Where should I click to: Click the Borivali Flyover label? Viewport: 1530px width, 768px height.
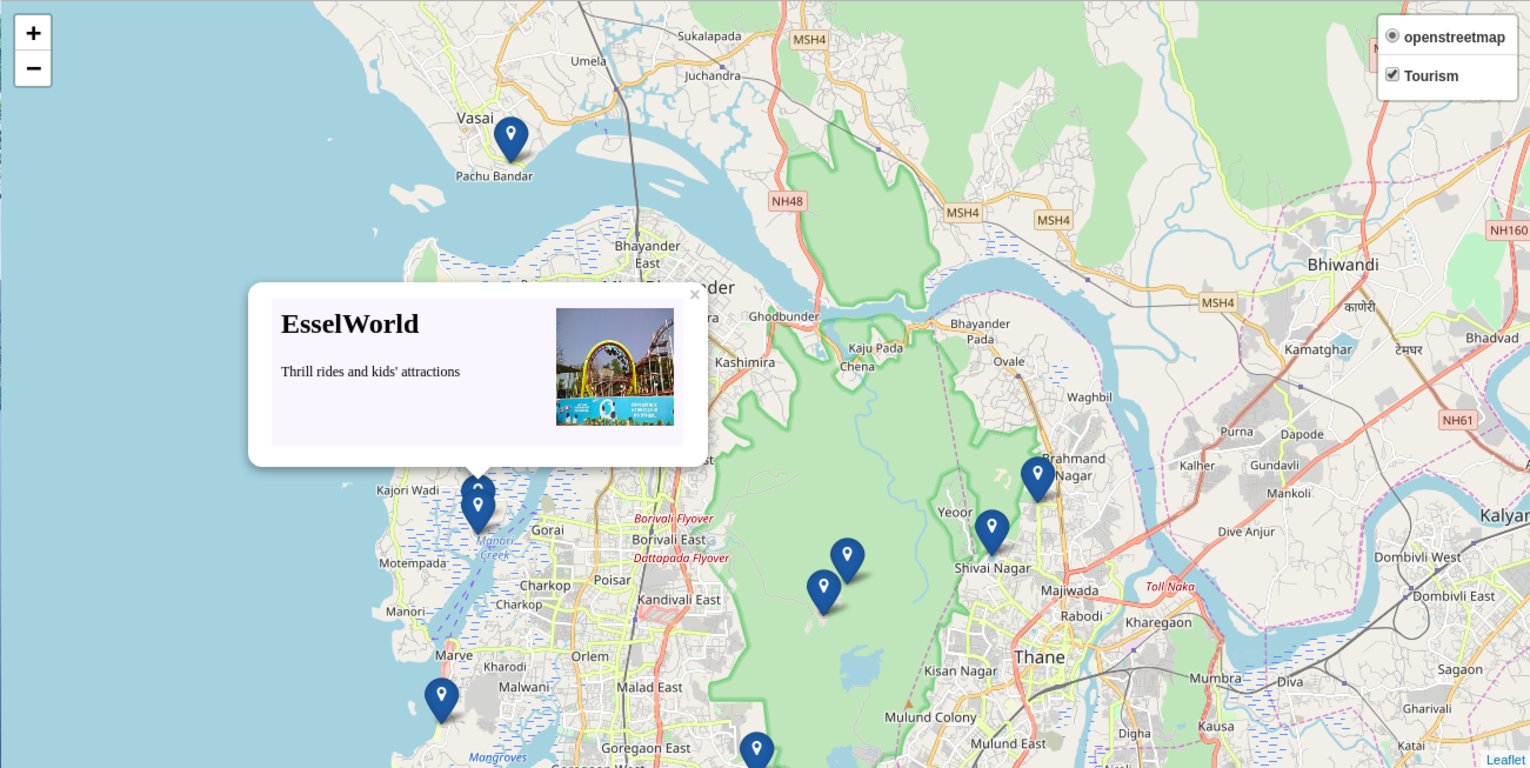674,519
